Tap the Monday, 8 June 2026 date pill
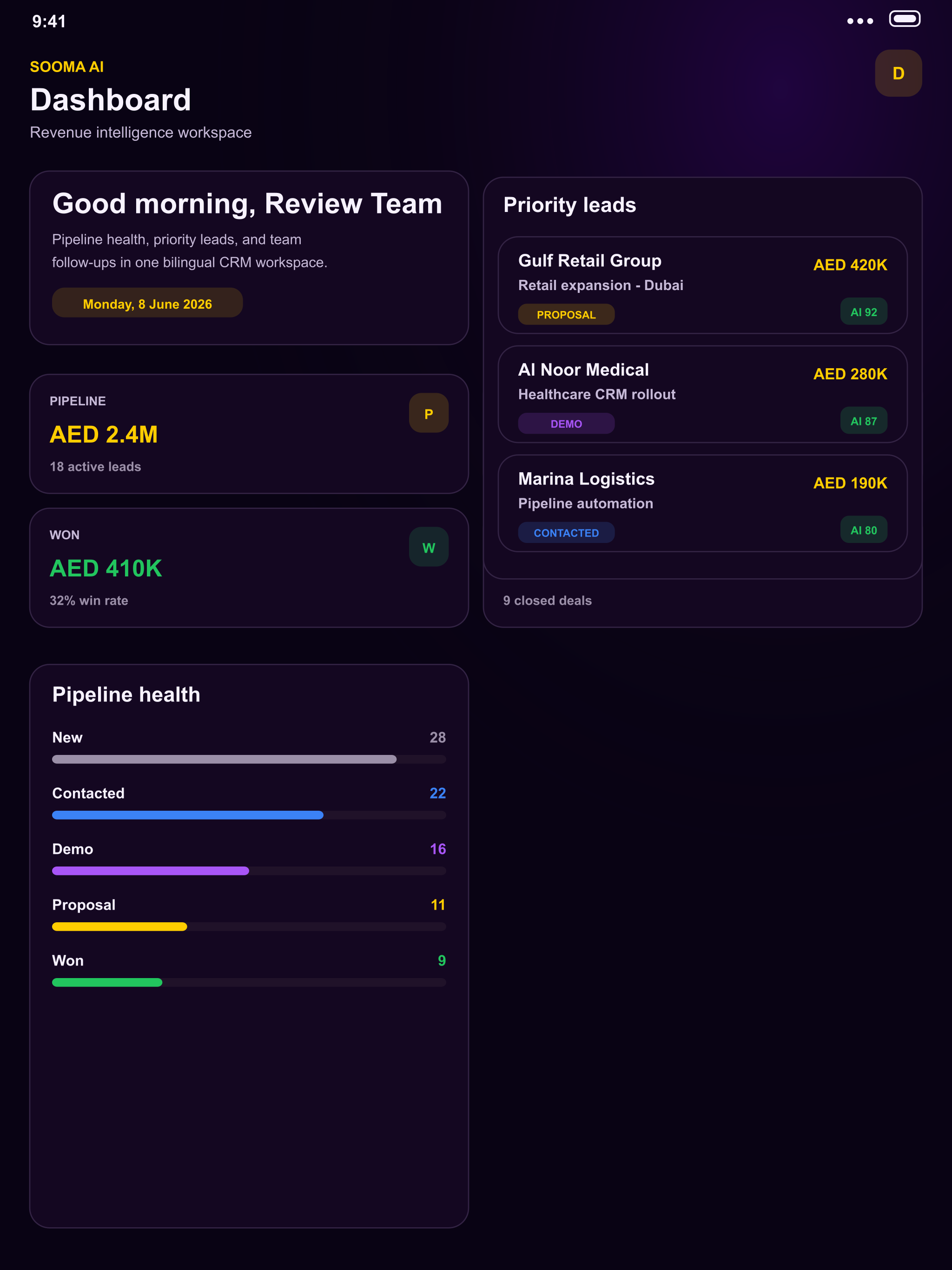This screenshot has height=1270, width=952. pyautogui.click(x=147, y=303)
